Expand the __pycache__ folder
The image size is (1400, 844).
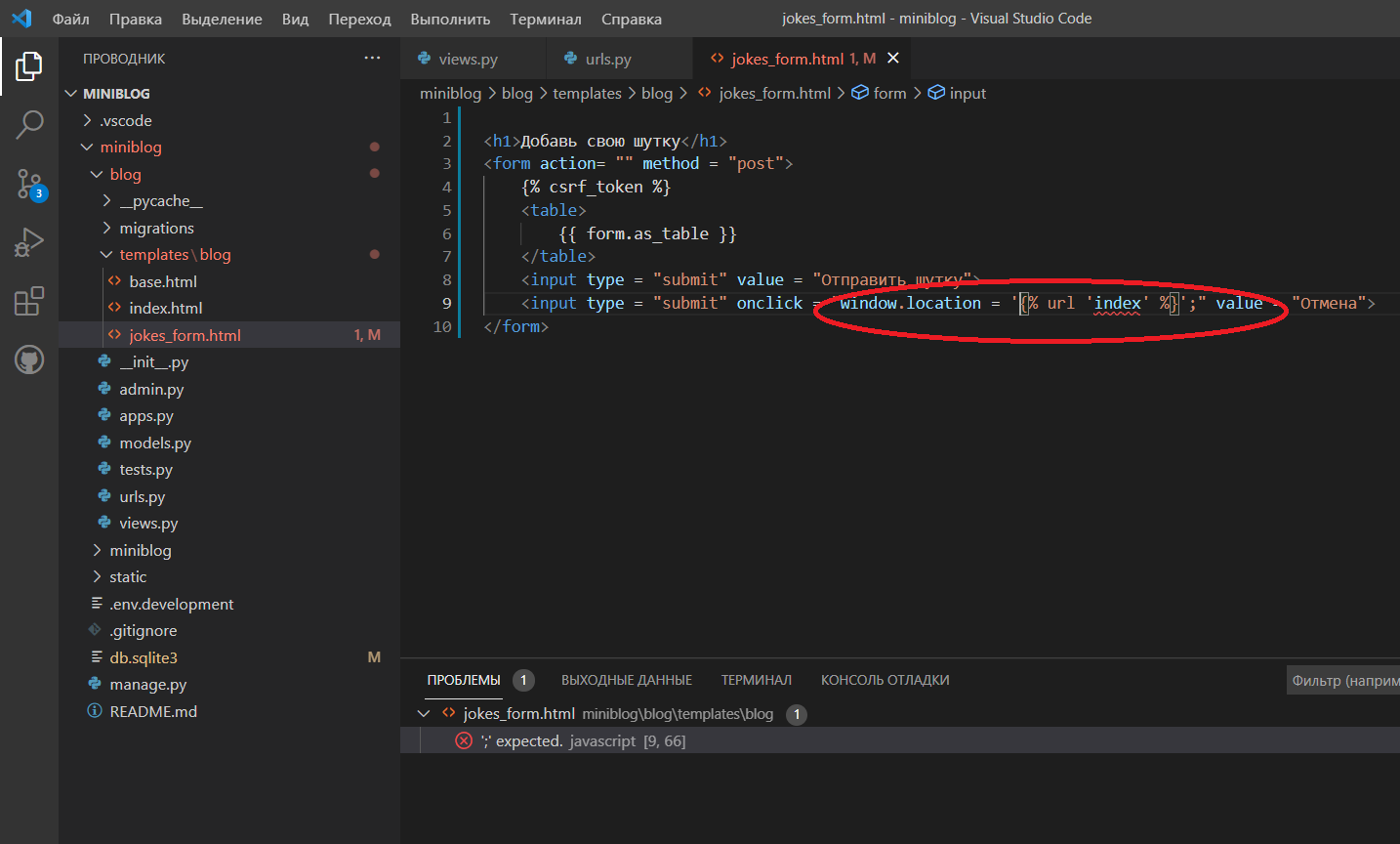(106, 200)
